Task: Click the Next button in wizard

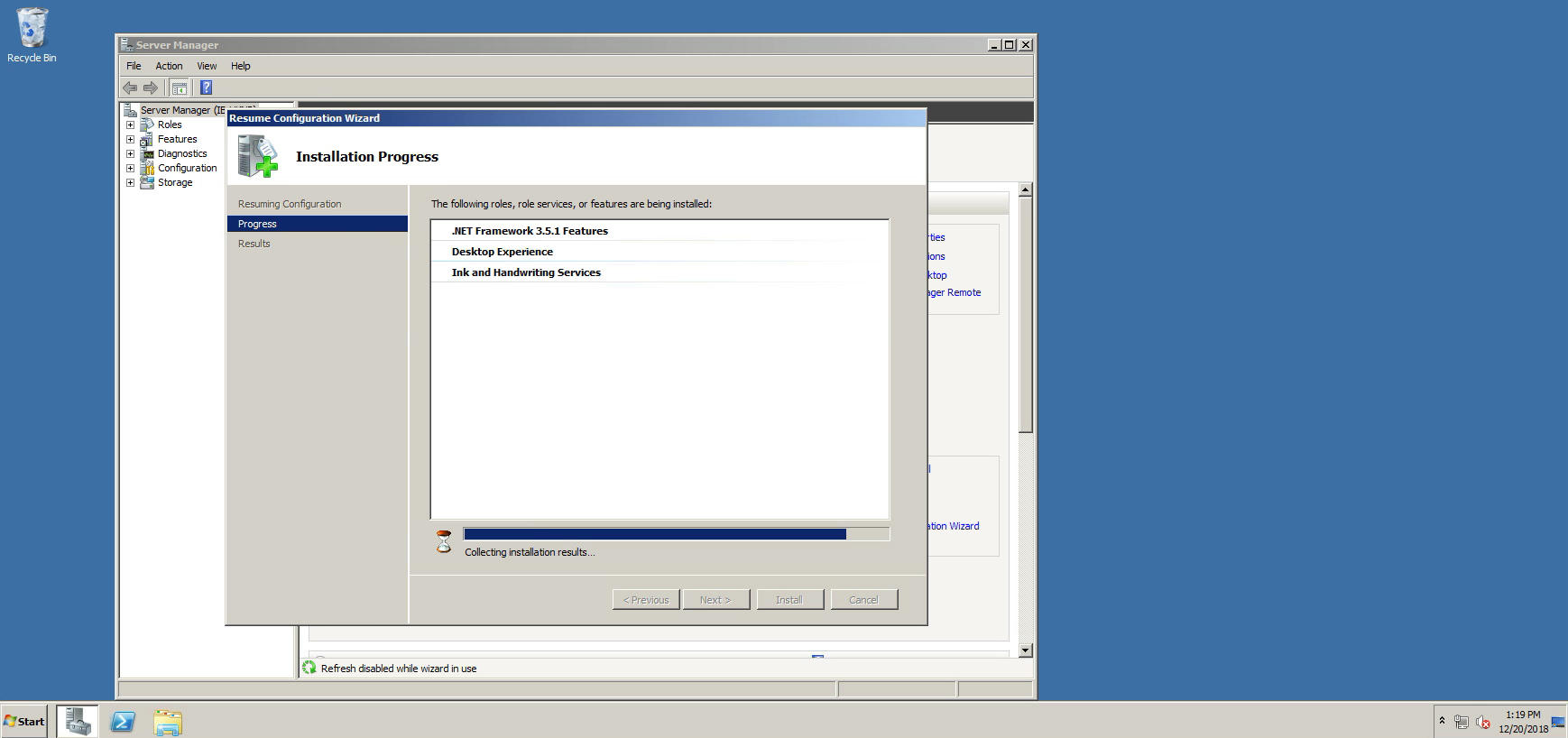Action: 716,600
